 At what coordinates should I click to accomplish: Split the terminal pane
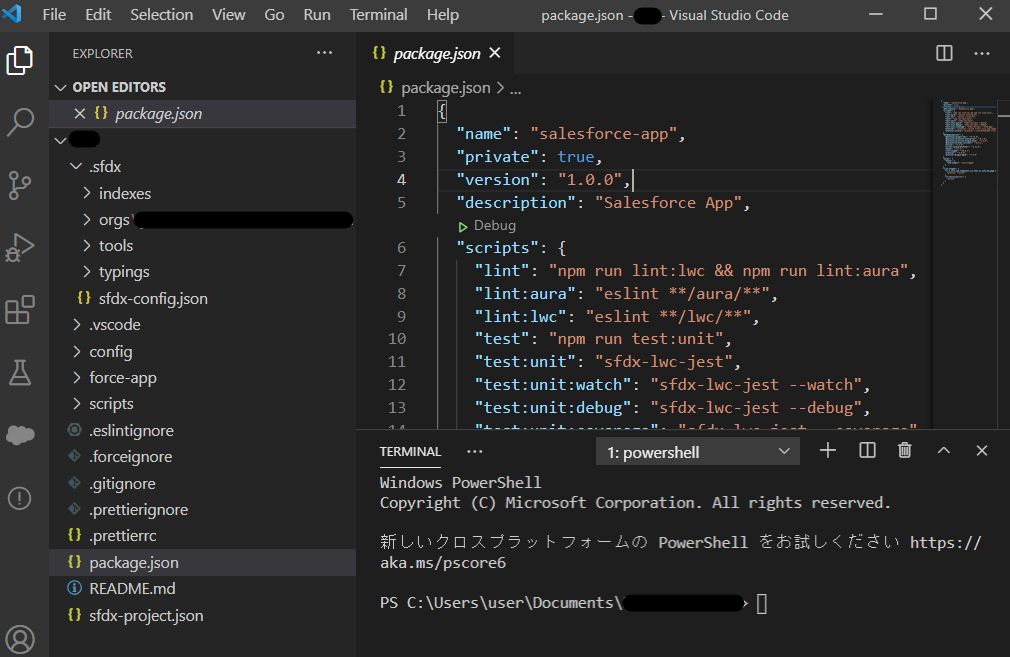click(867, 451)
